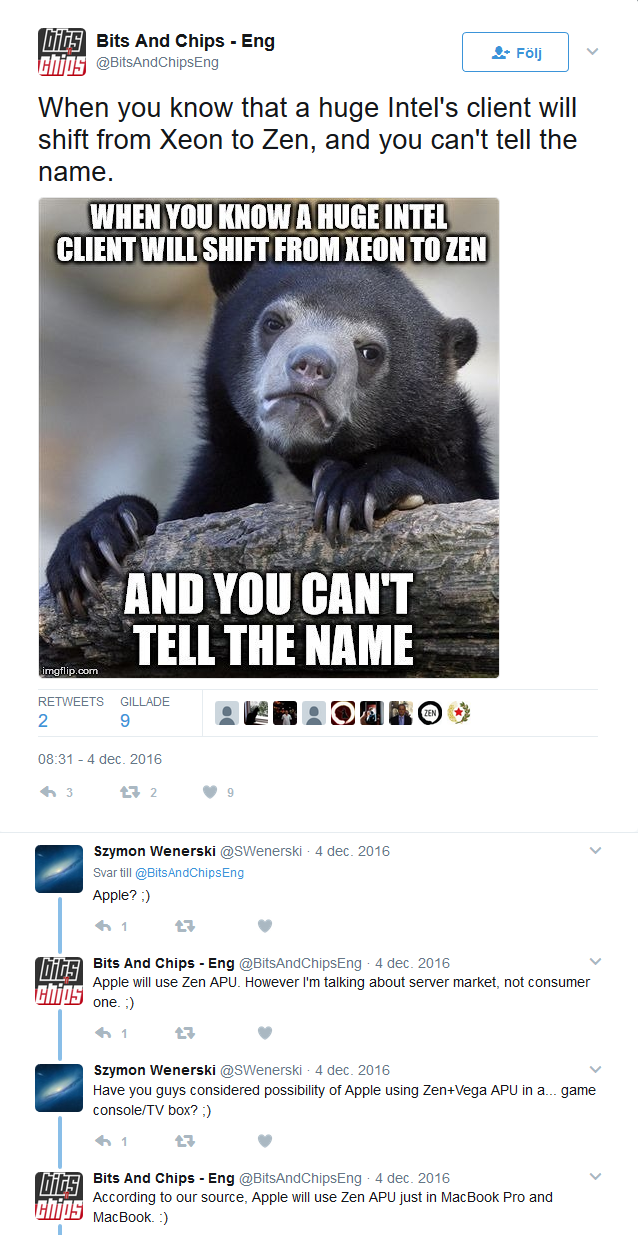Viewport: 638px width, 1235px height.
Task: Retweet the game console/TV box reply
Action: click(x=185, y=1140)
